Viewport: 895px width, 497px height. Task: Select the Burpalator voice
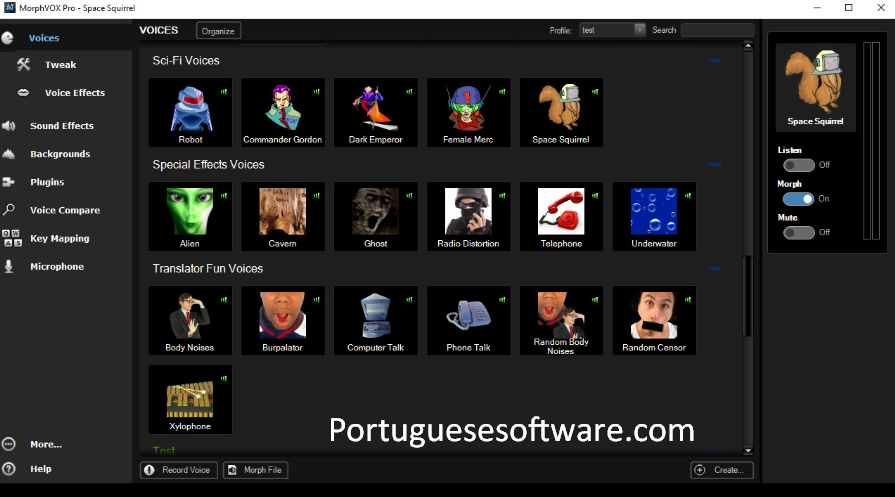[x=283, y=321]
